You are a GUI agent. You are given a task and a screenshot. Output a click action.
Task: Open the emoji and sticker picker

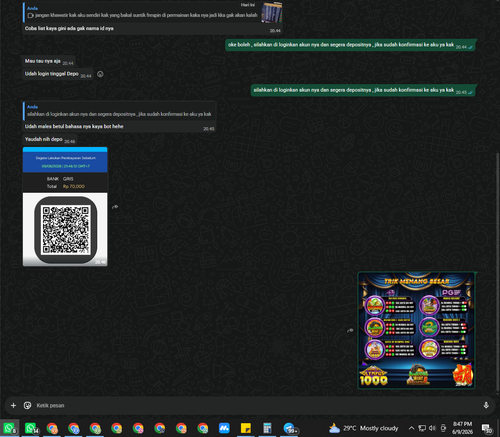pos(28,405)
